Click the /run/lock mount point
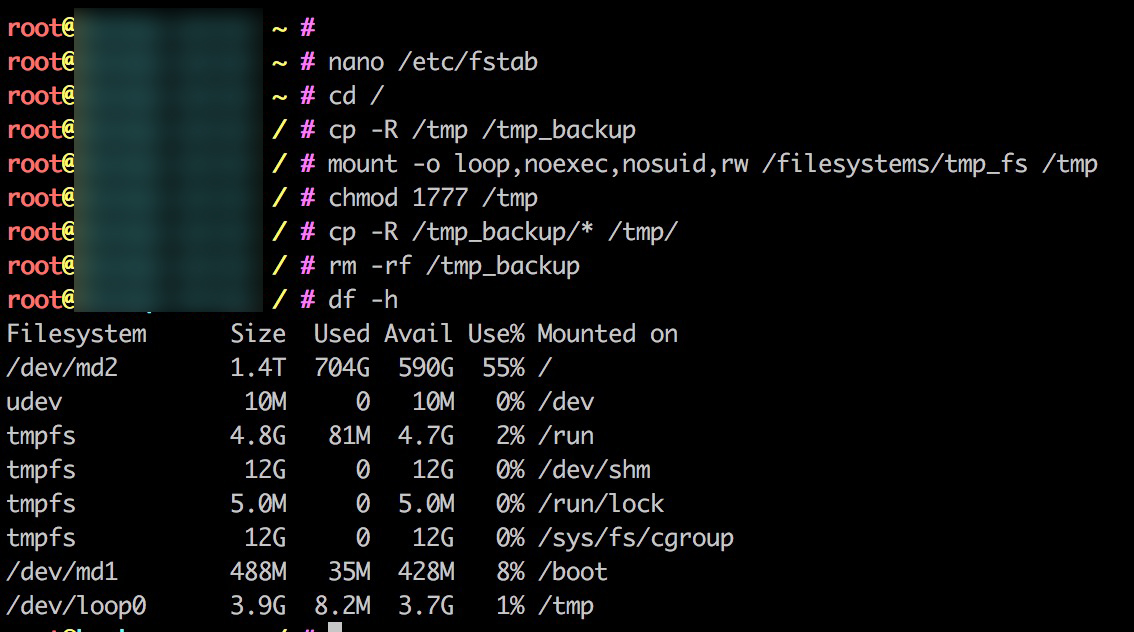Image resolution: width=1134 pixels, height=632 pixels. coord(600,504)
